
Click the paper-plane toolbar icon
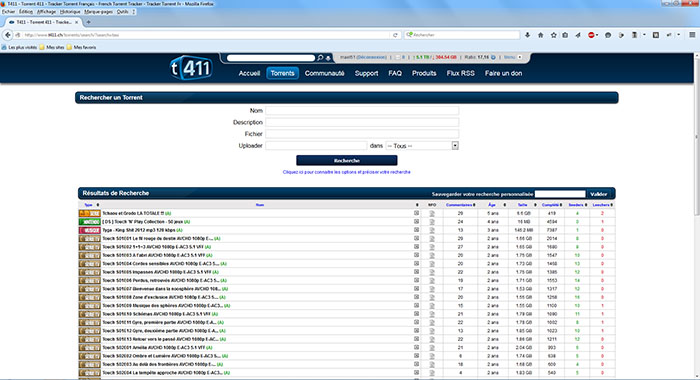pyautogui.click(x=578, y=35)
